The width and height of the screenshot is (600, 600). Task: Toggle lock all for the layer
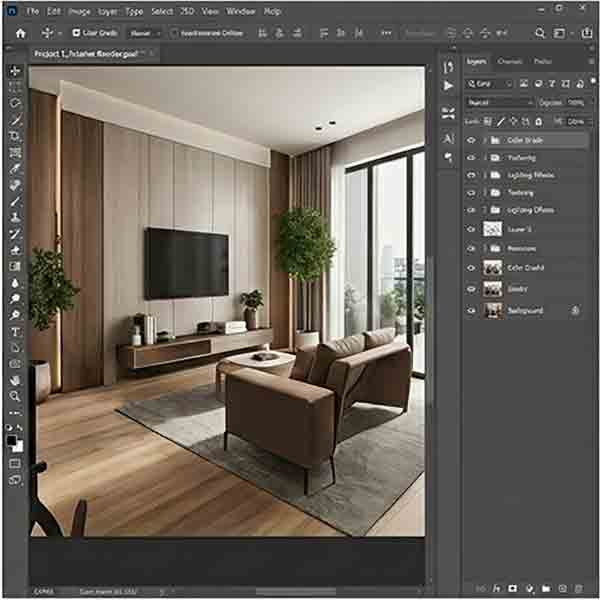click(x=539, y=122)
